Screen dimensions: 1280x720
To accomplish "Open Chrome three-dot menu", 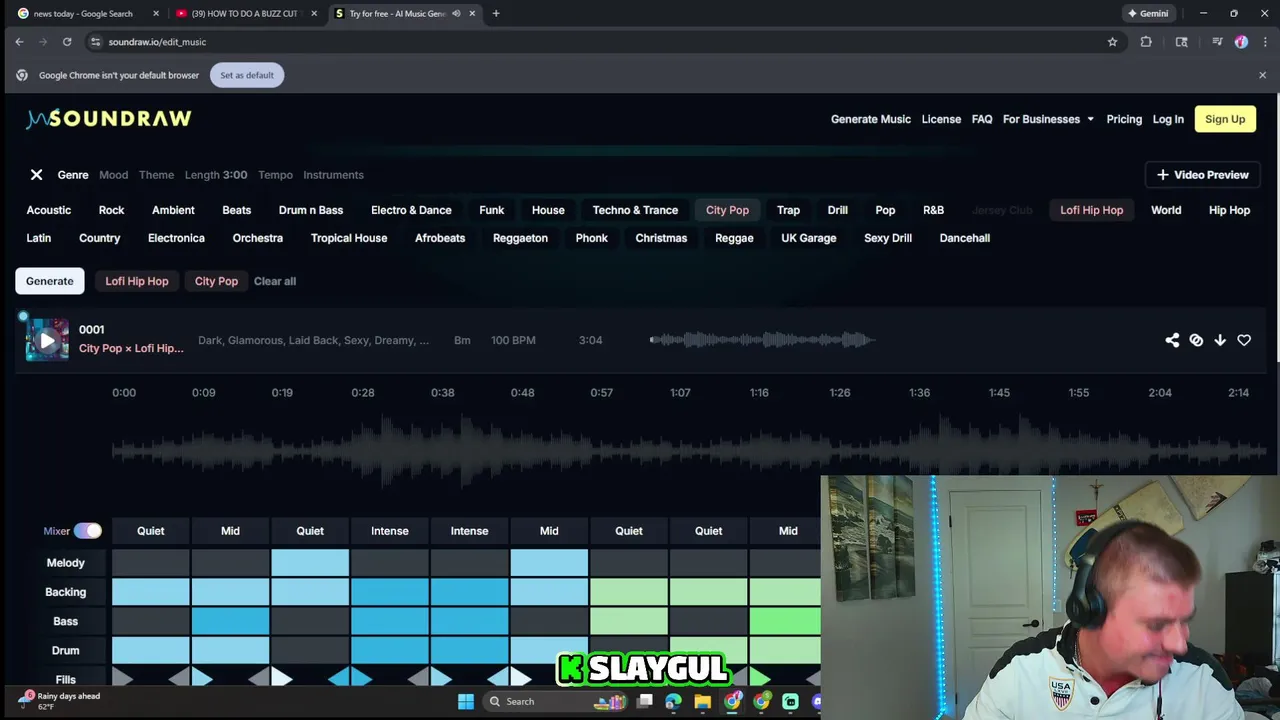I will 1265,42.
